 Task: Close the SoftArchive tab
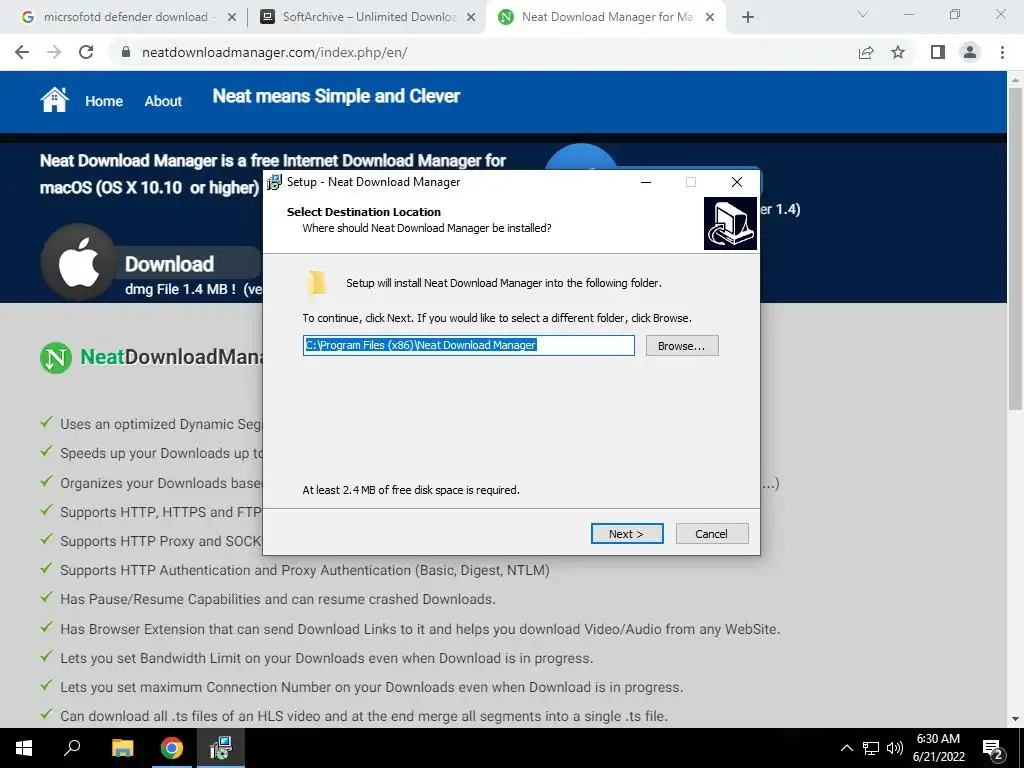(471, 18)
